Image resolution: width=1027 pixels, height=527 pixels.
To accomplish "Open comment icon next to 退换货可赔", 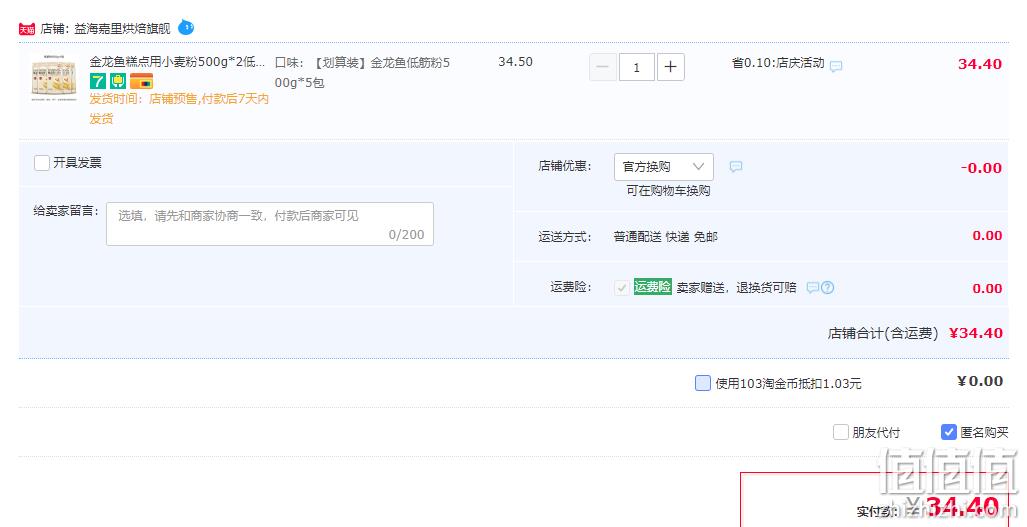I will click(x=813, y=287).
